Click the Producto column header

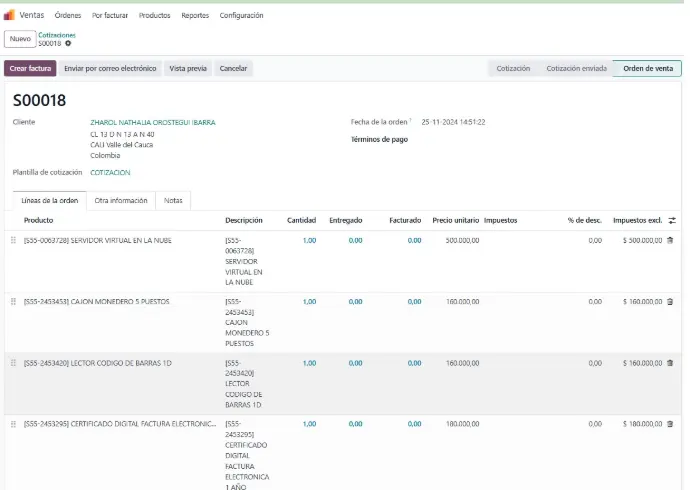pos(38,220)
